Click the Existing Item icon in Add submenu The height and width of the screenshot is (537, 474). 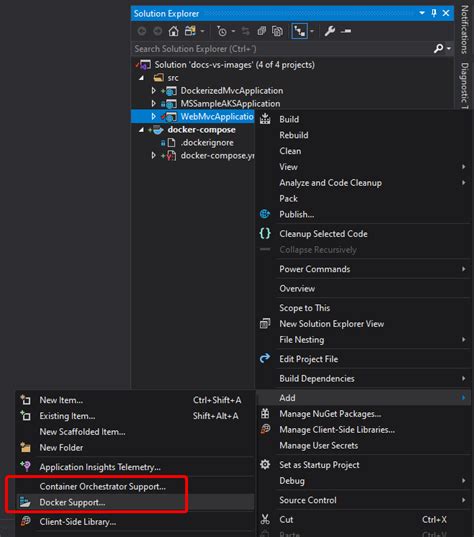25,415
